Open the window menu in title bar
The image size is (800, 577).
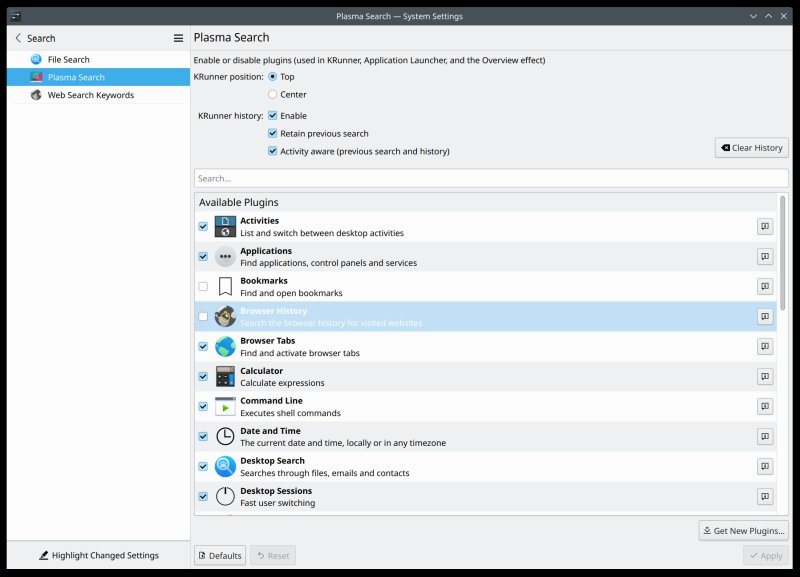(x=15, y=16)
